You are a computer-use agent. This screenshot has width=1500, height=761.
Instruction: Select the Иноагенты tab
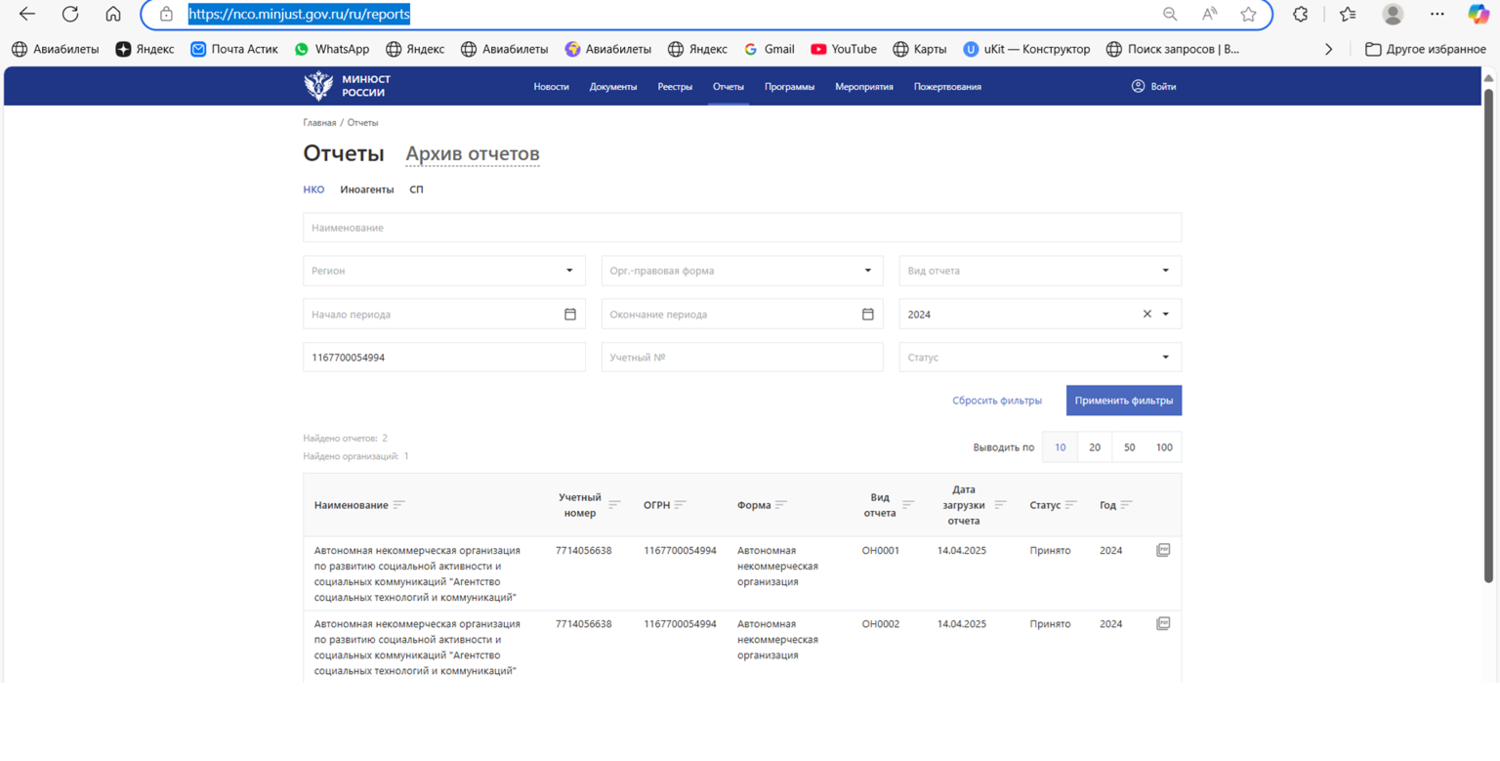pos(367,189)
